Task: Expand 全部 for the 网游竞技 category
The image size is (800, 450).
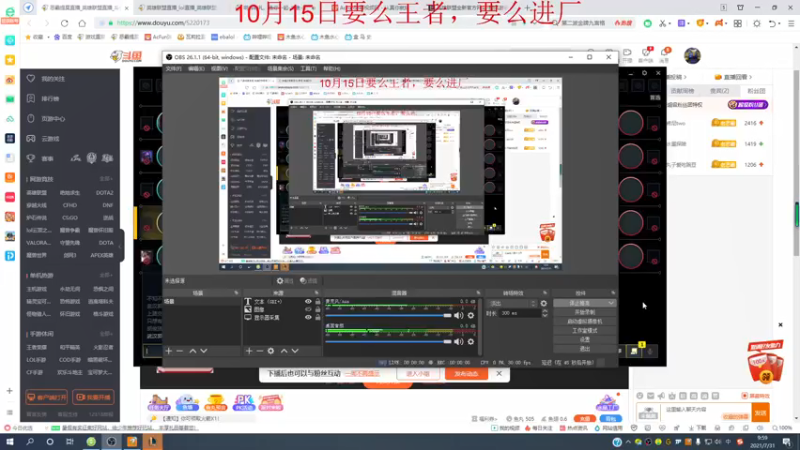Action: click(106, 179)
